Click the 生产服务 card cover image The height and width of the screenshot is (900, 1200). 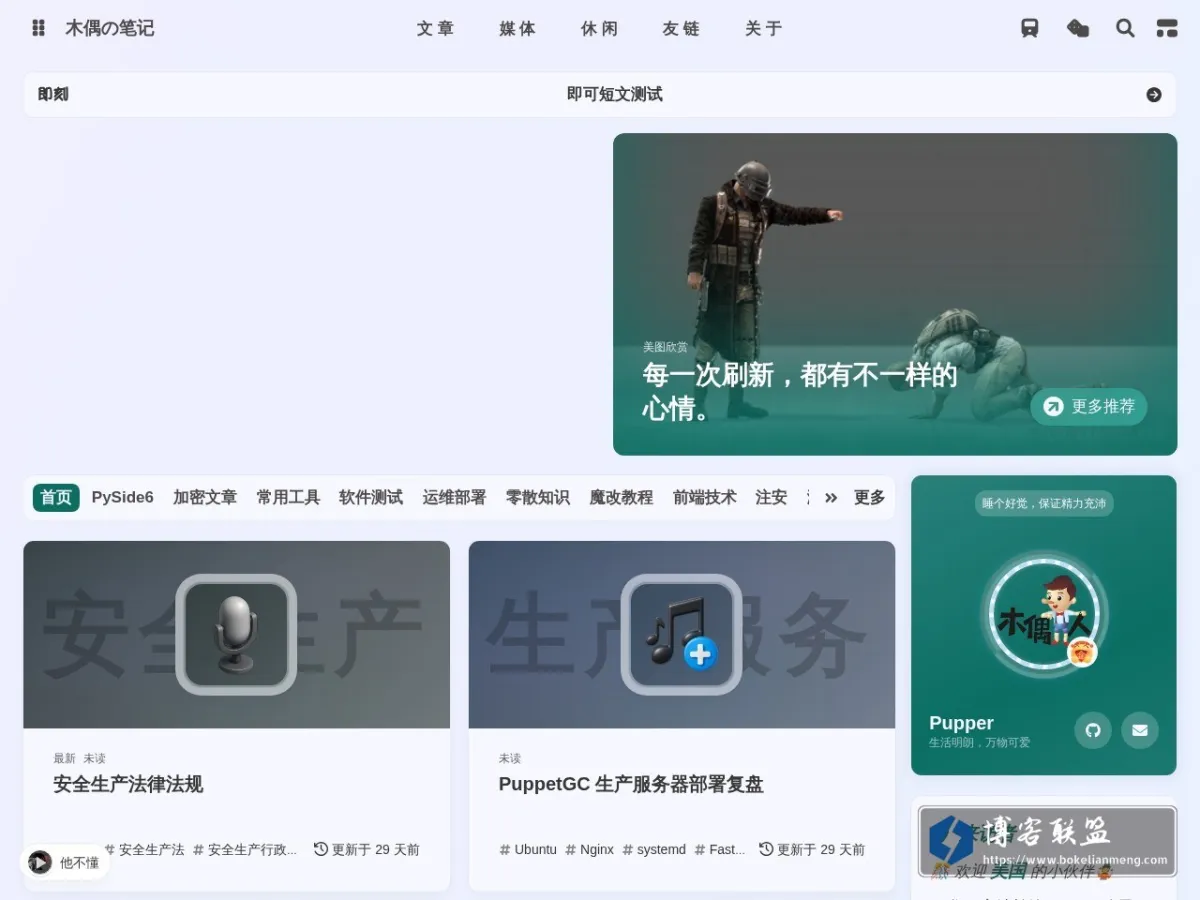click(x=681, y=634)
